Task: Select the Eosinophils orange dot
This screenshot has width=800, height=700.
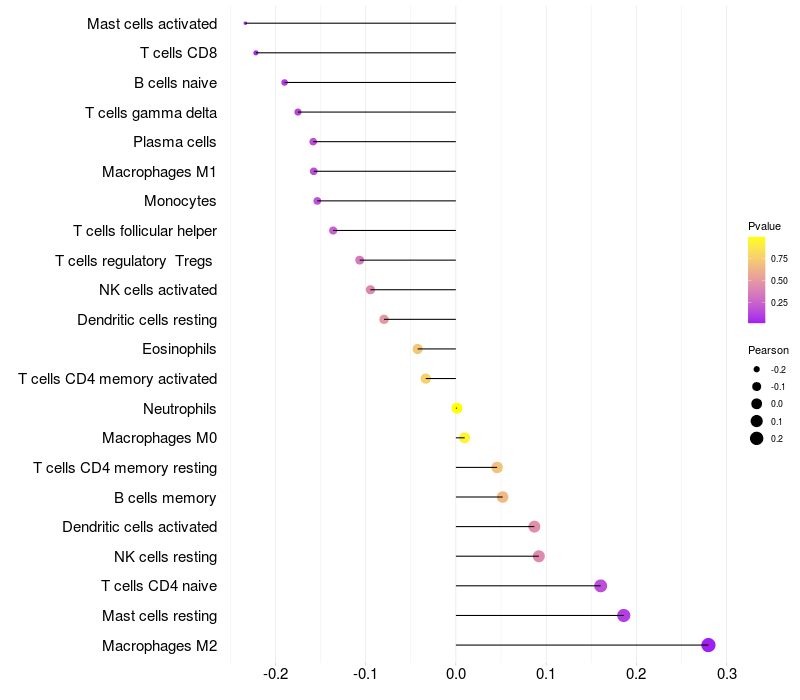Action: [417, 349]
